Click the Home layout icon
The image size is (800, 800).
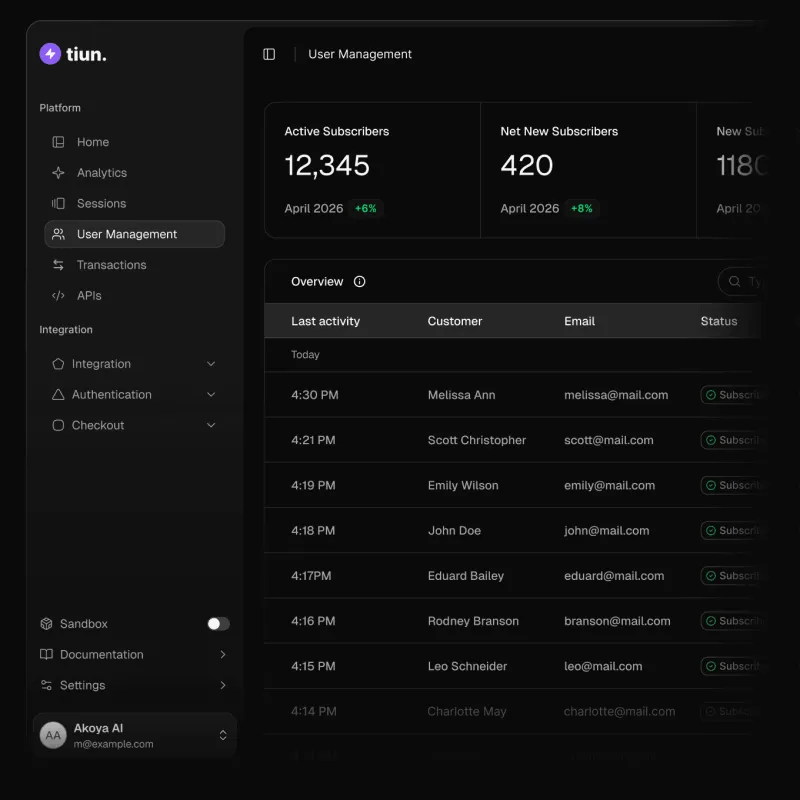pos(58,142)
